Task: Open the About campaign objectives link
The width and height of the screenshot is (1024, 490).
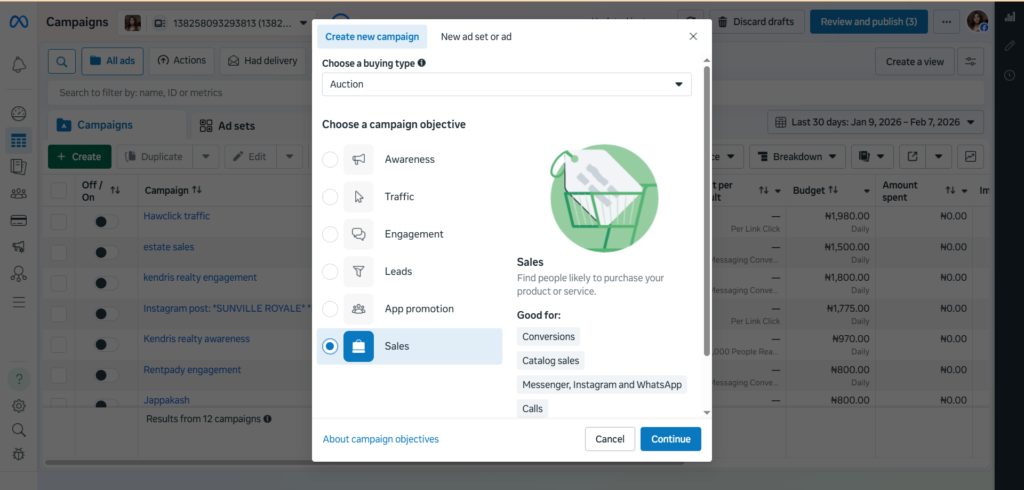Action: point(380,439)
